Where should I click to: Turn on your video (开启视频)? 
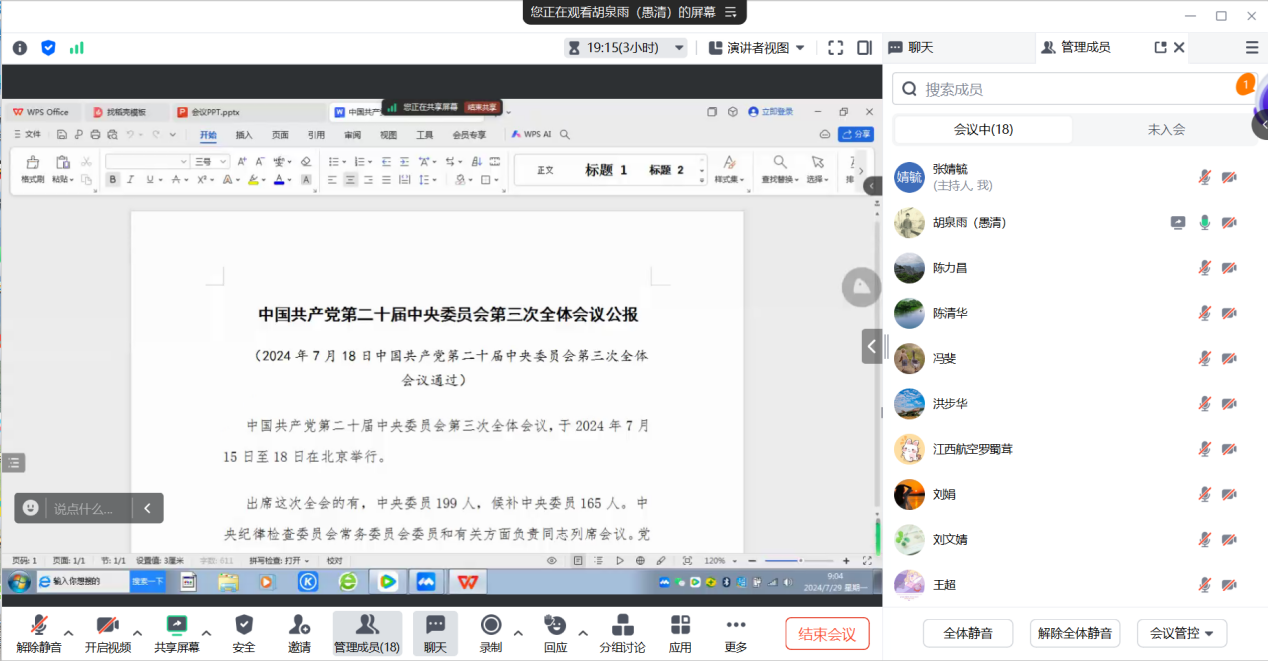[x=107, y=625]
